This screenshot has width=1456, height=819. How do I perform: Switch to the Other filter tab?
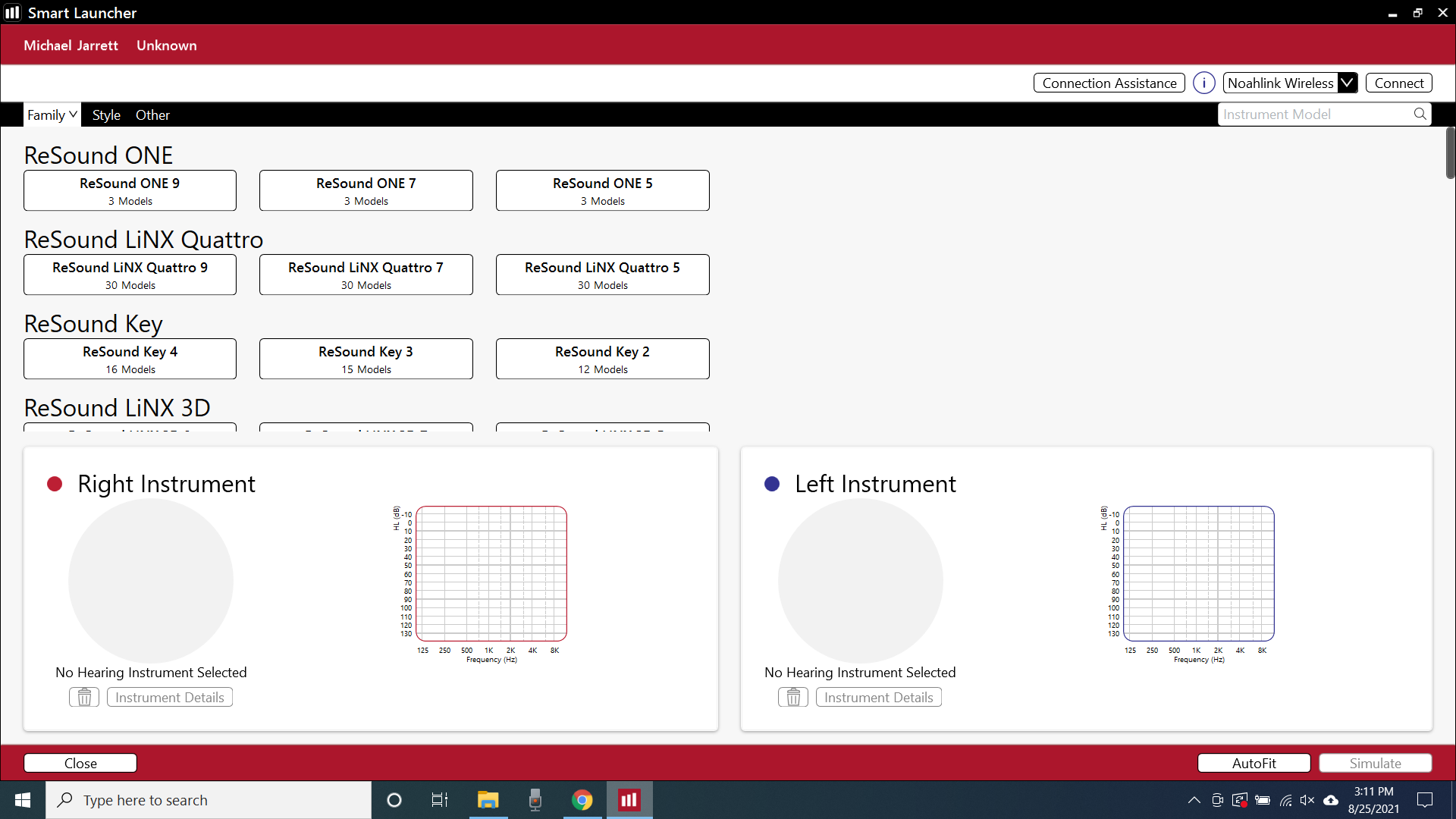(x=152, y=115)
